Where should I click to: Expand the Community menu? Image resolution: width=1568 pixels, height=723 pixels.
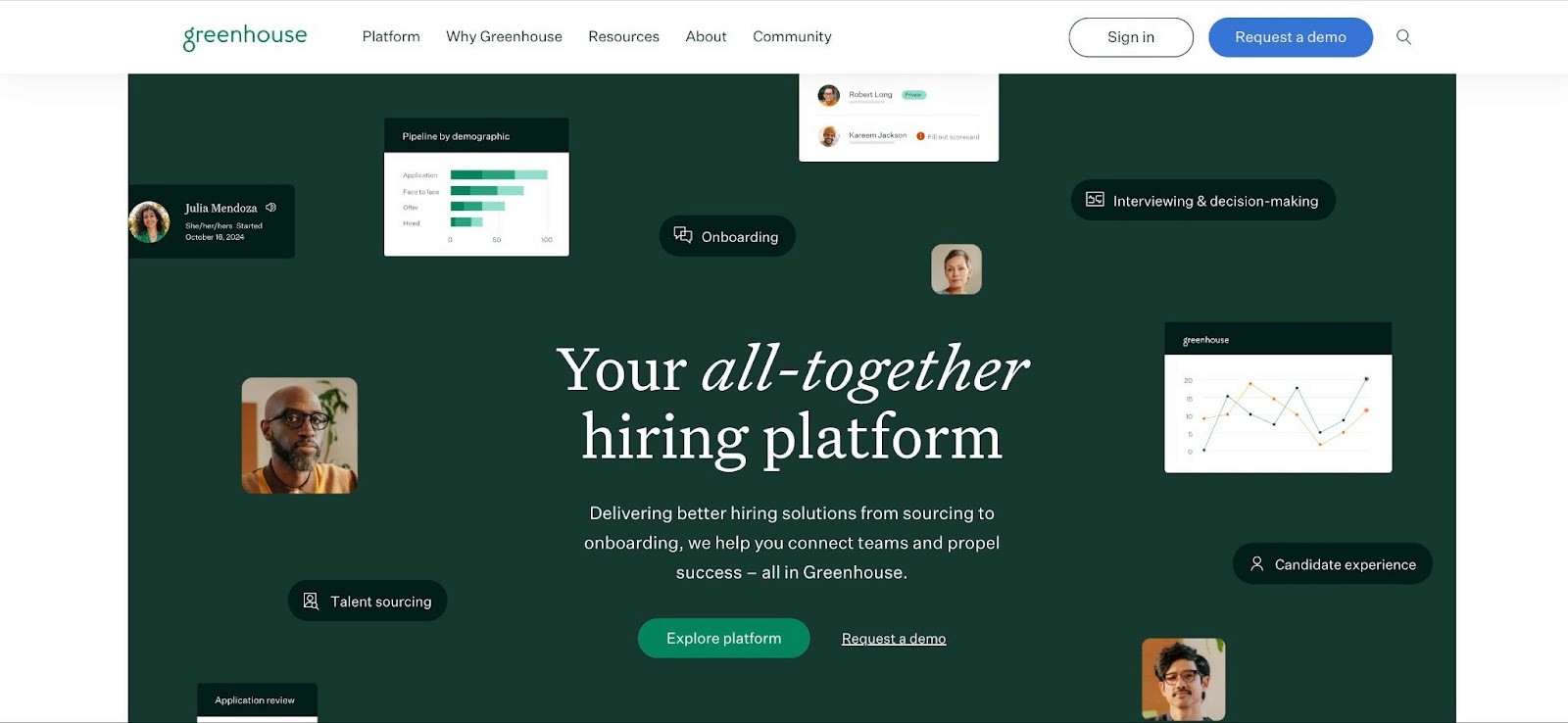coord(792,36)
